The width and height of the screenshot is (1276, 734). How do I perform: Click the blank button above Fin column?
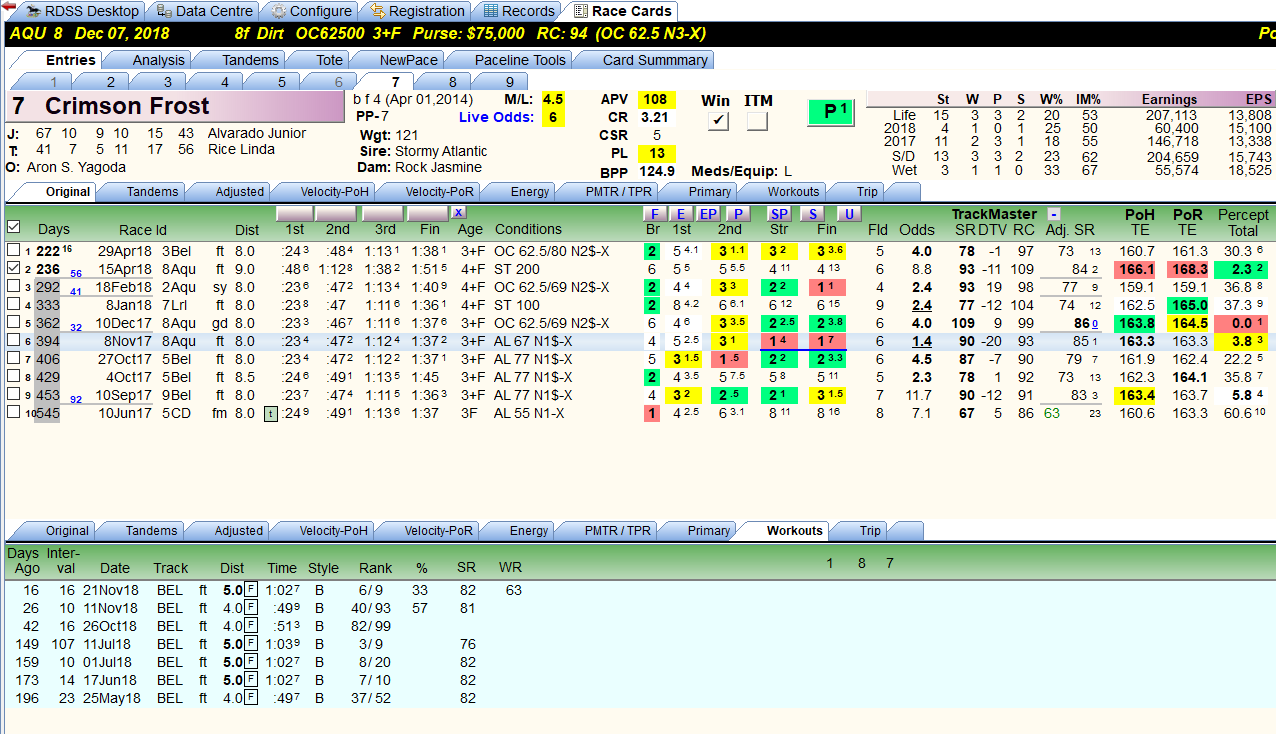click(x=428, y=214)
